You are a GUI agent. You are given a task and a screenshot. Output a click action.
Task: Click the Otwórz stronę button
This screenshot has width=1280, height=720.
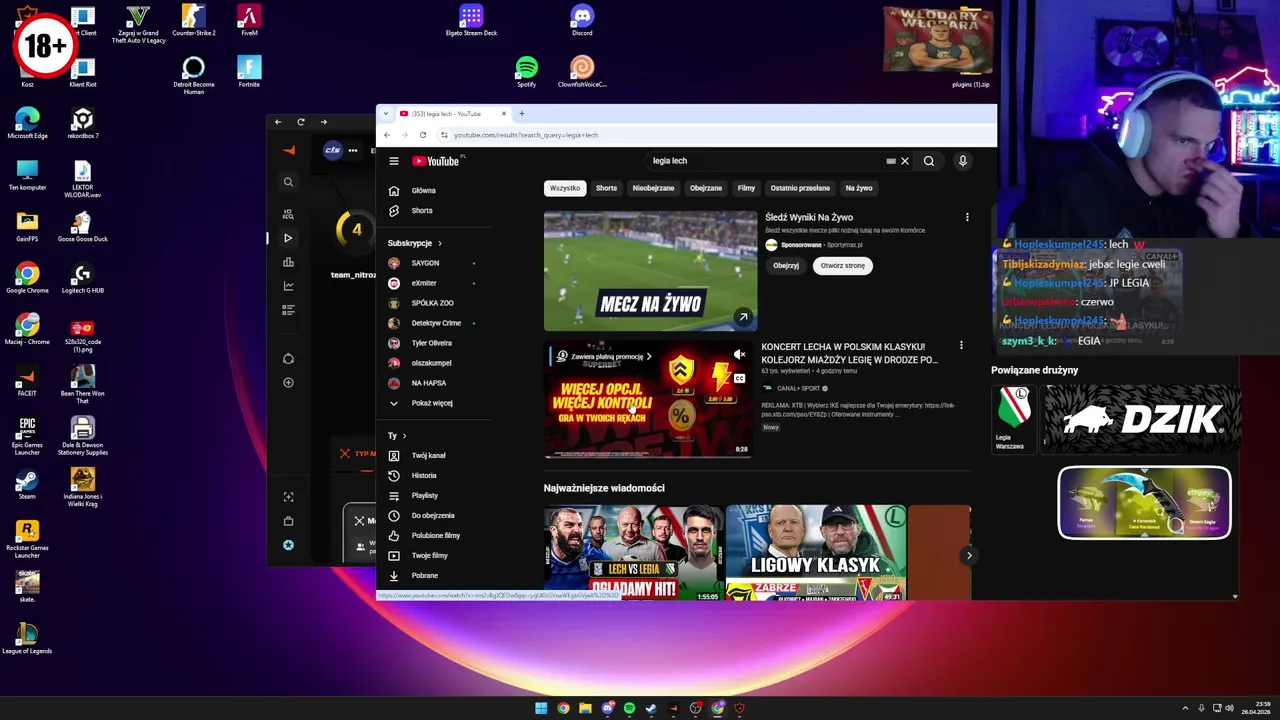pyautogui.click(x=843, y=265)
